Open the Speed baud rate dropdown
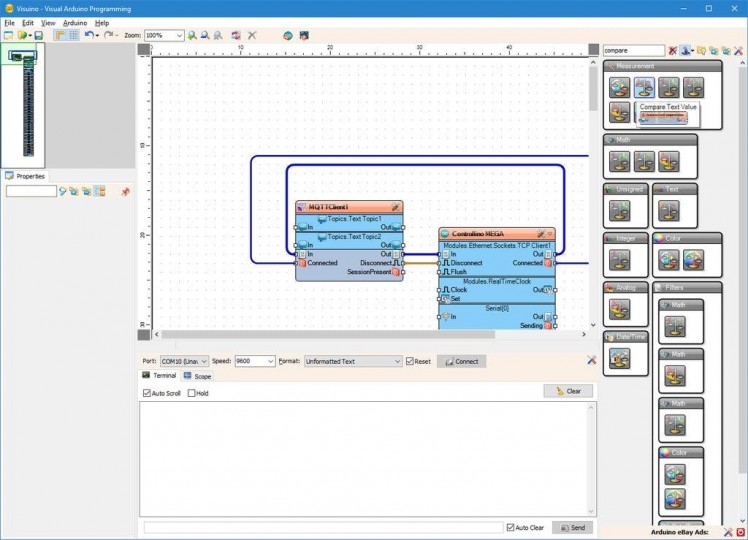The width and height of the screenshot is (748, 540). coord(269,361)
